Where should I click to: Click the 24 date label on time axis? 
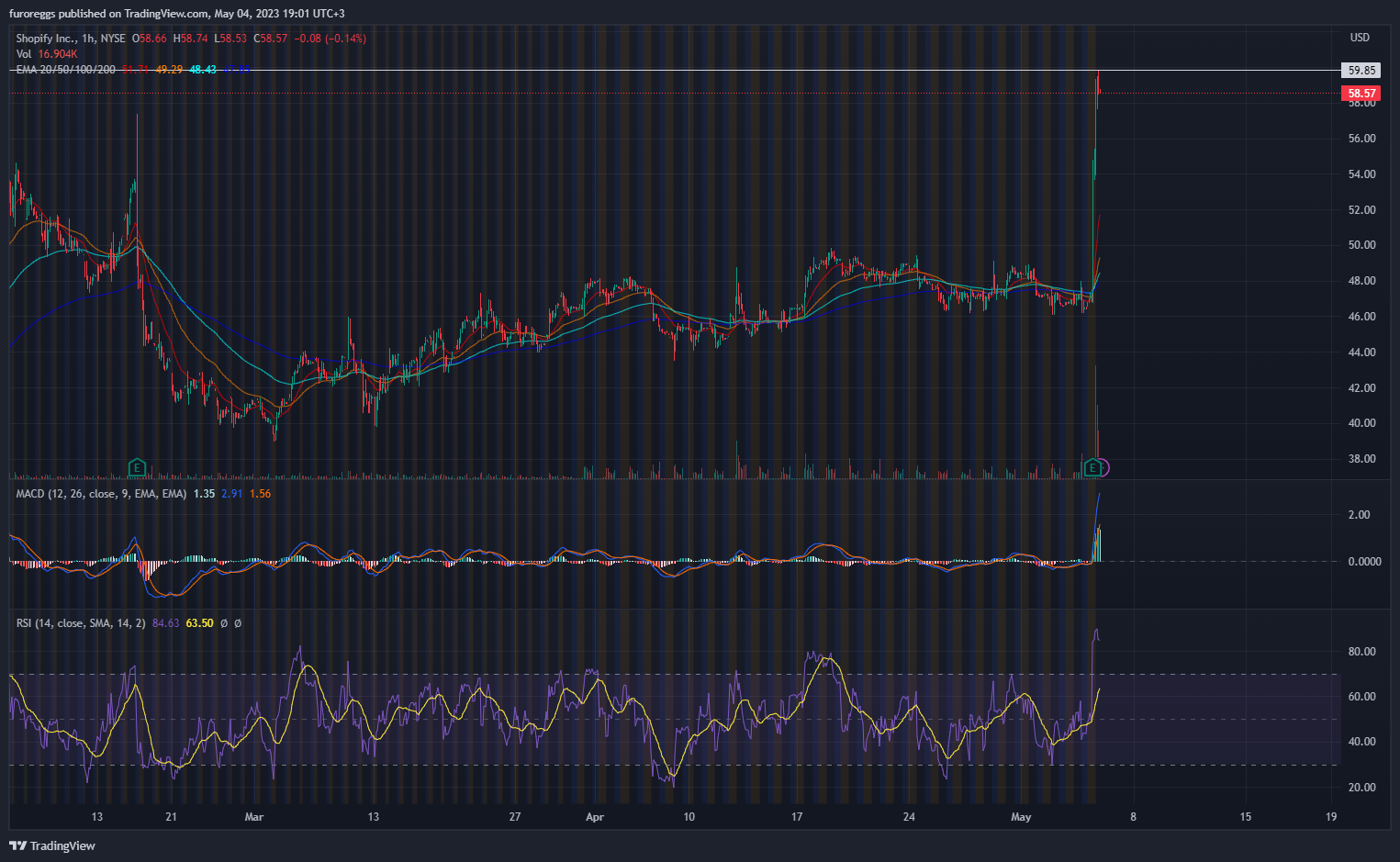[x=909, y=817]
